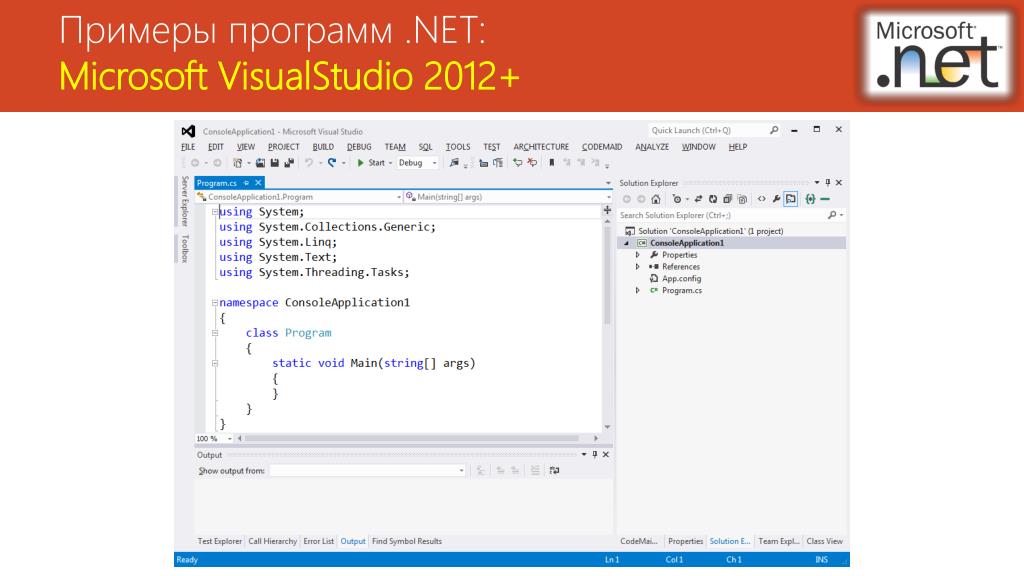This screenshot has height=576, width=1024.
Task: Open the TOOLS menu
Action: pyautogui.click(x=458, y=147)
